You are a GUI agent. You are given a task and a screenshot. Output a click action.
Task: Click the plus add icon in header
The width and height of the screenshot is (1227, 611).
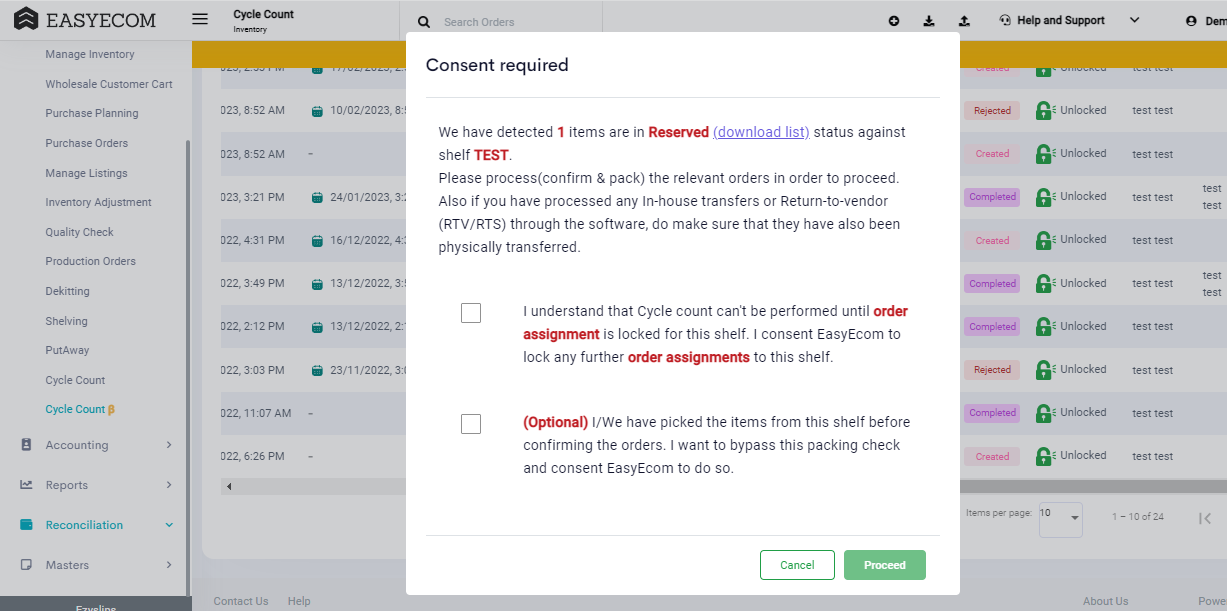click(x=894, y=21)
